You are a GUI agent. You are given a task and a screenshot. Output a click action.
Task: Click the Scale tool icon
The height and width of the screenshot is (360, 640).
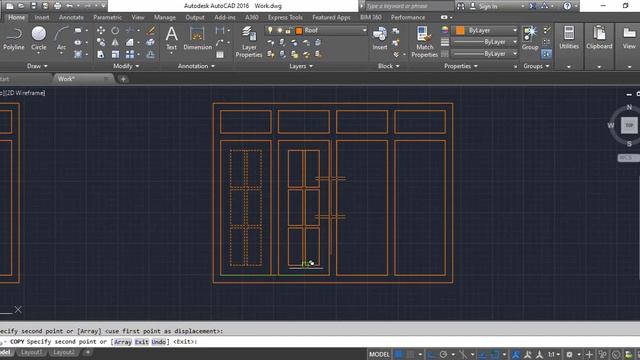pos(115,54)
